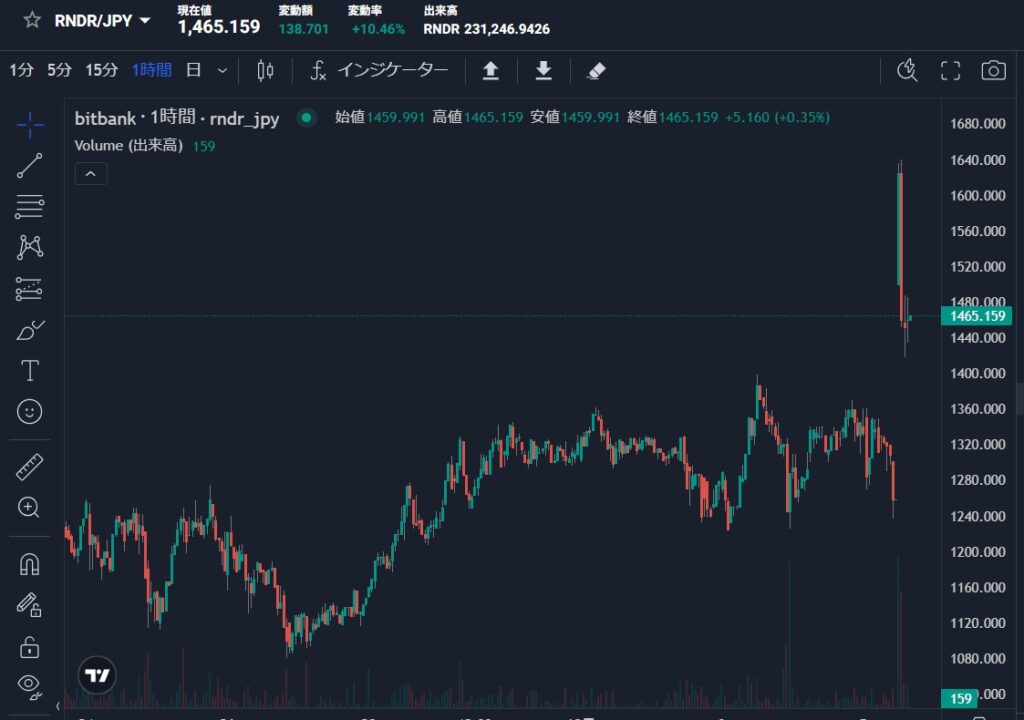Select the crosshair cursor tool

30,125
